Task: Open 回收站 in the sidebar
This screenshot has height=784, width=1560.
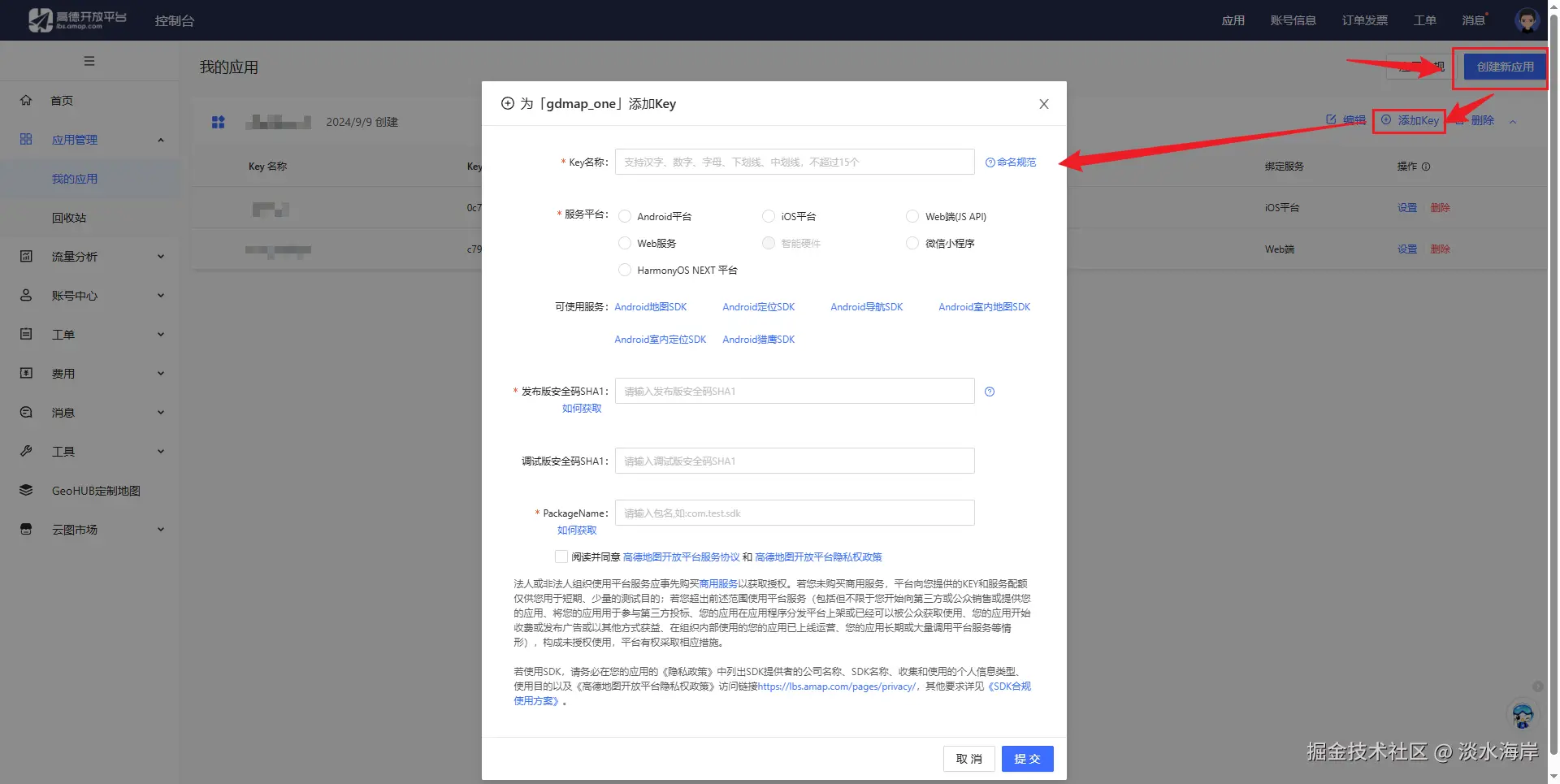Action: click(x=69, y=218)
